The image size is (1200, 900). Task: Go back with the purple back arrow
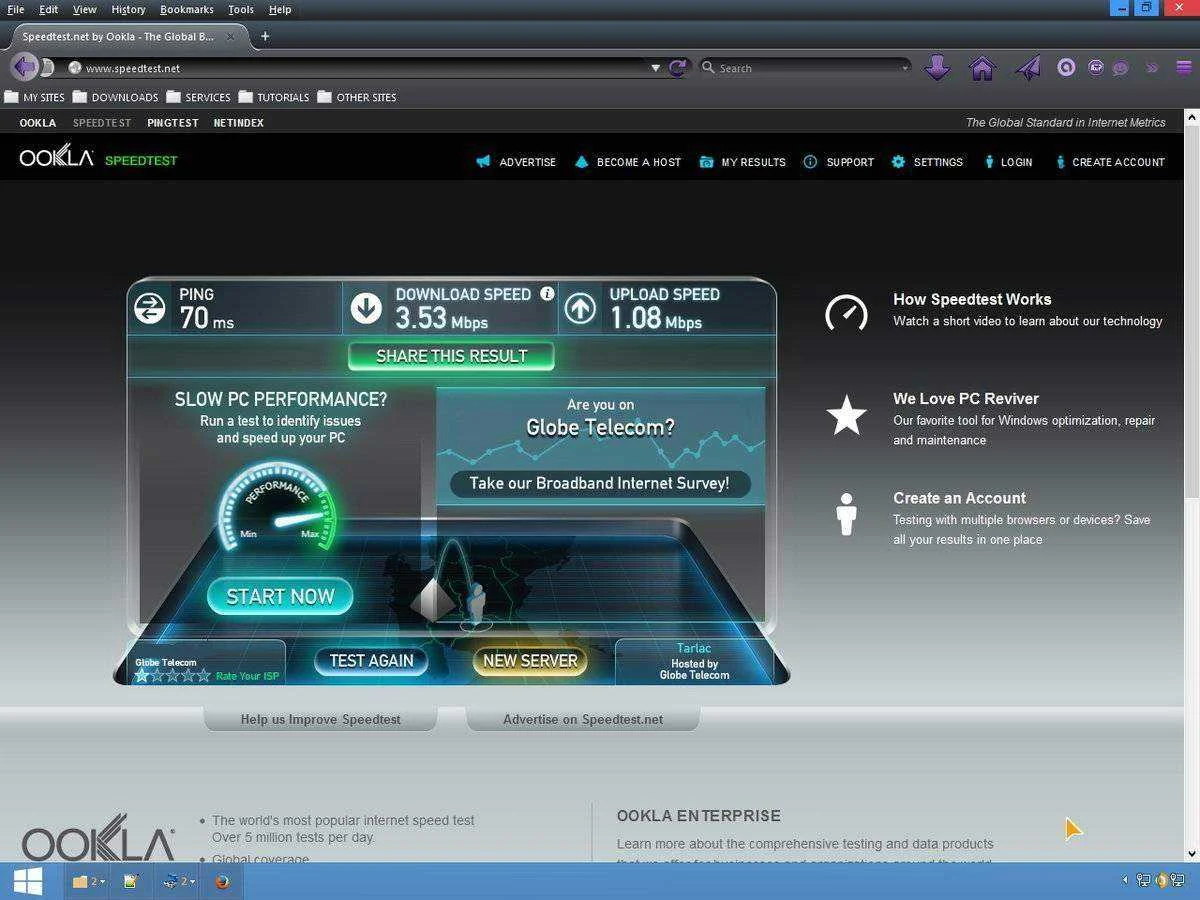tap(24, 67)
